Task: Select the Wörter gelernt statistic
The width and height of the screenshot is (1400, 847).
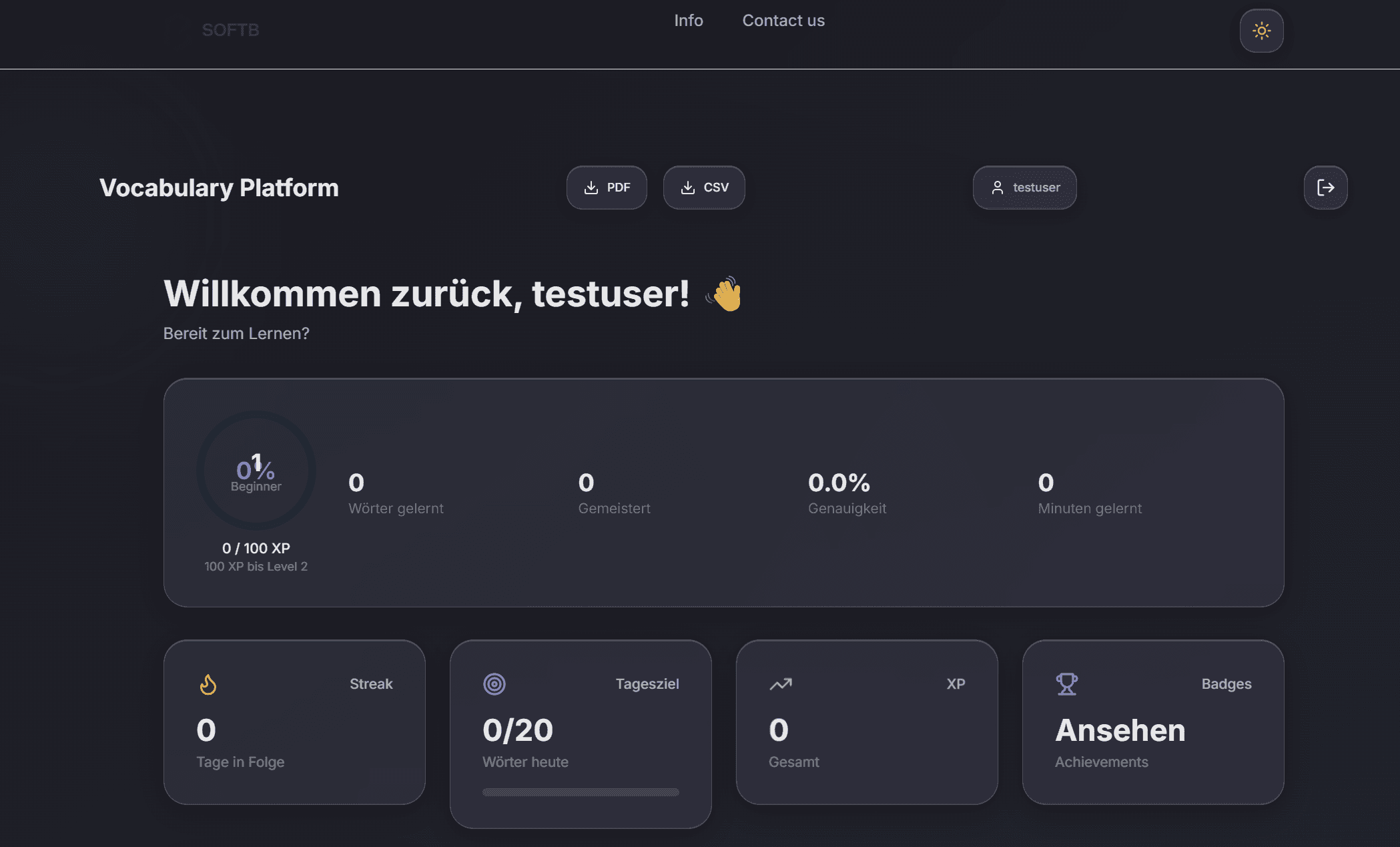Action: 396,493
